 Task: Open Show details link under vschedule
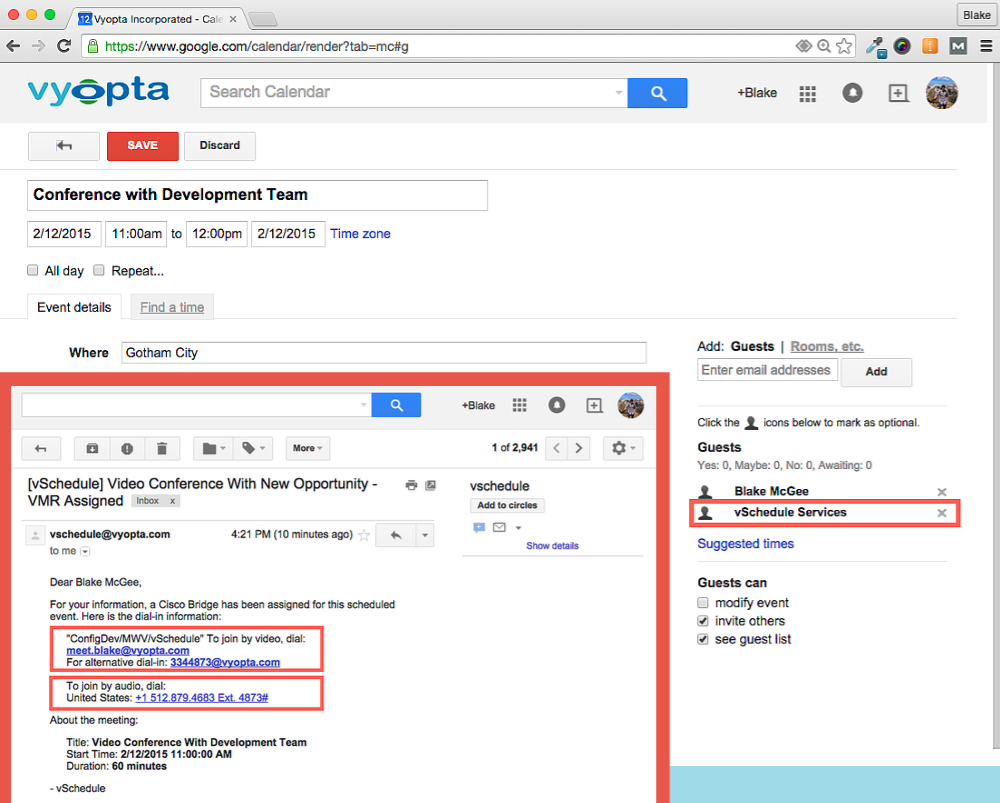[552, 546]
